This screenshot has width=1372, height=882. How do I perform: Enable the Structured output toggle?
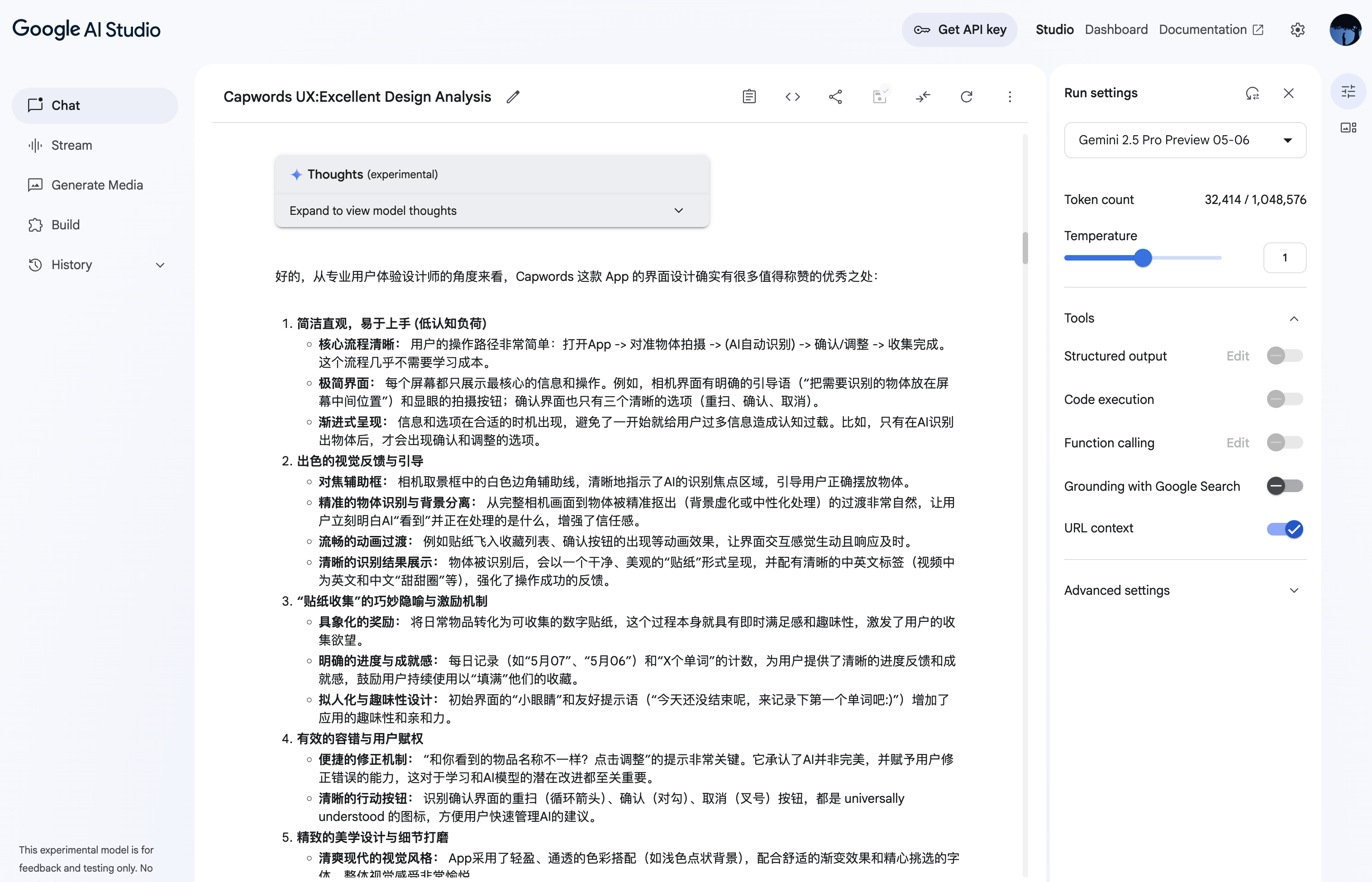point(1284,356)
